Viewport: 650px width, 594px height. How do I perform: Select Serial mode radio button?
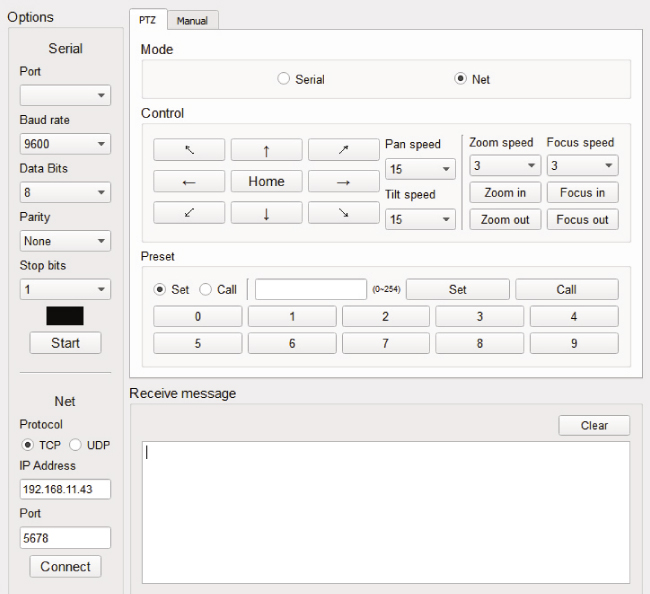pyautogui.click(x=284, y=79)
